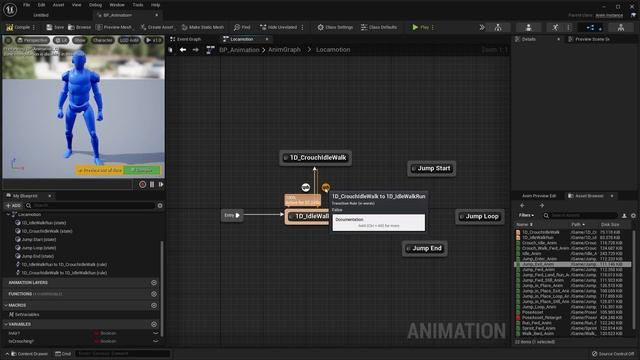Select the Jump Start state node
640x360 pixels.
pyautogui.click(x=431, y=168)
